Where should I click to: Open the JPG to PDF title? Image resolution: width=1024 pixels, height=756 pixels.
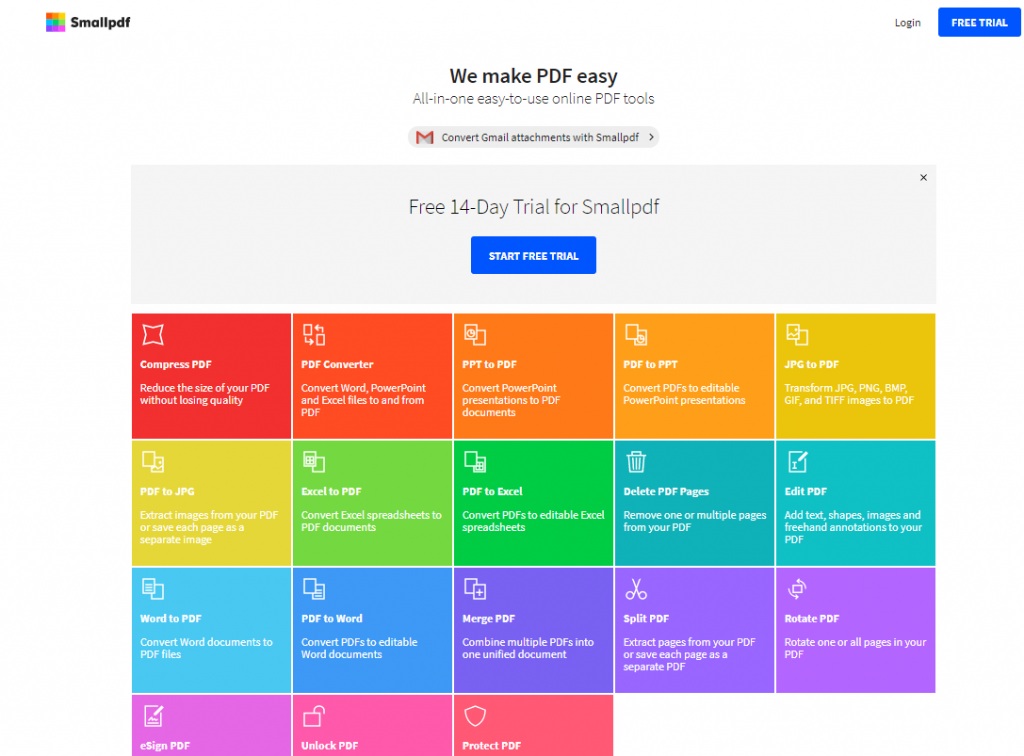pos(811,364)
